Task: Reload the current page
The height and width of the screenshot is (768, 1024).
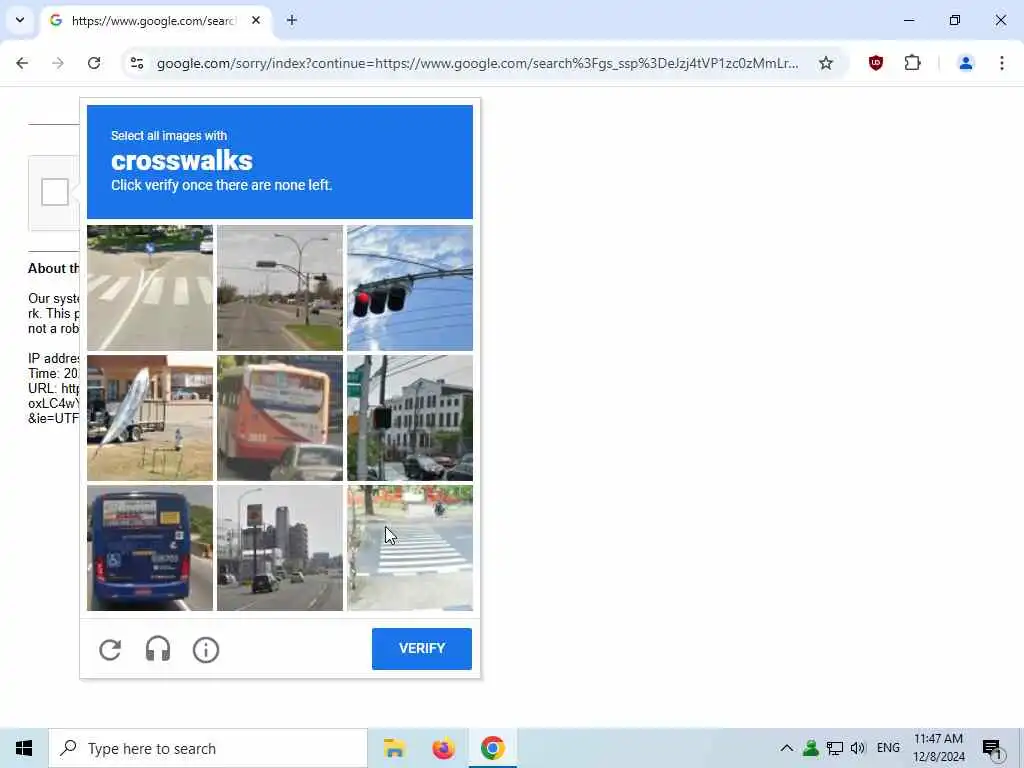Action: [94, 63]
